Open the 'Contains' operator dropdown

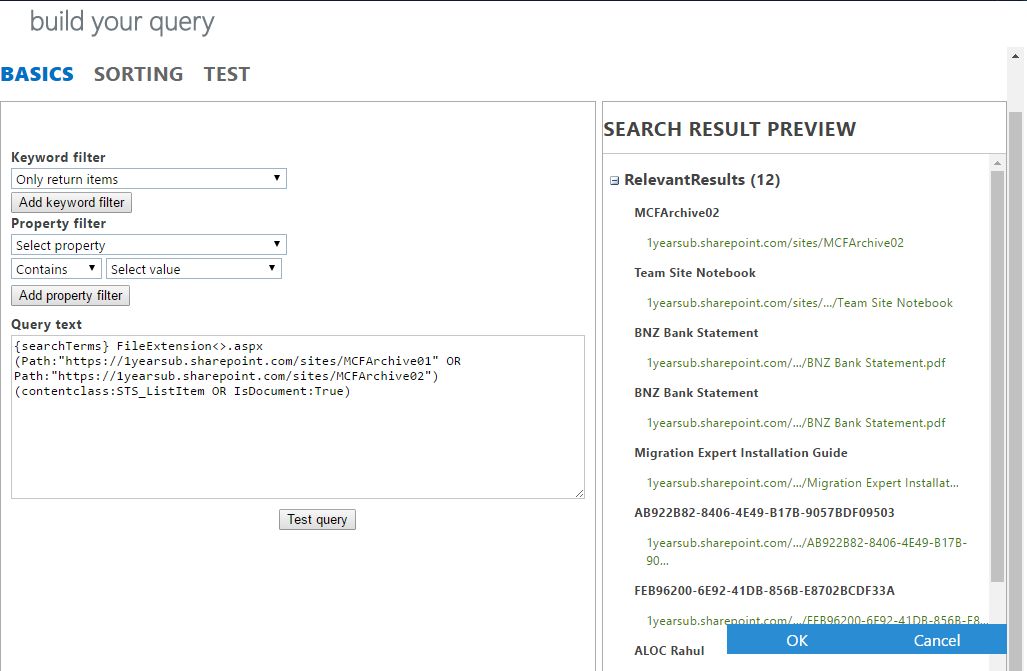coord(55,268)
